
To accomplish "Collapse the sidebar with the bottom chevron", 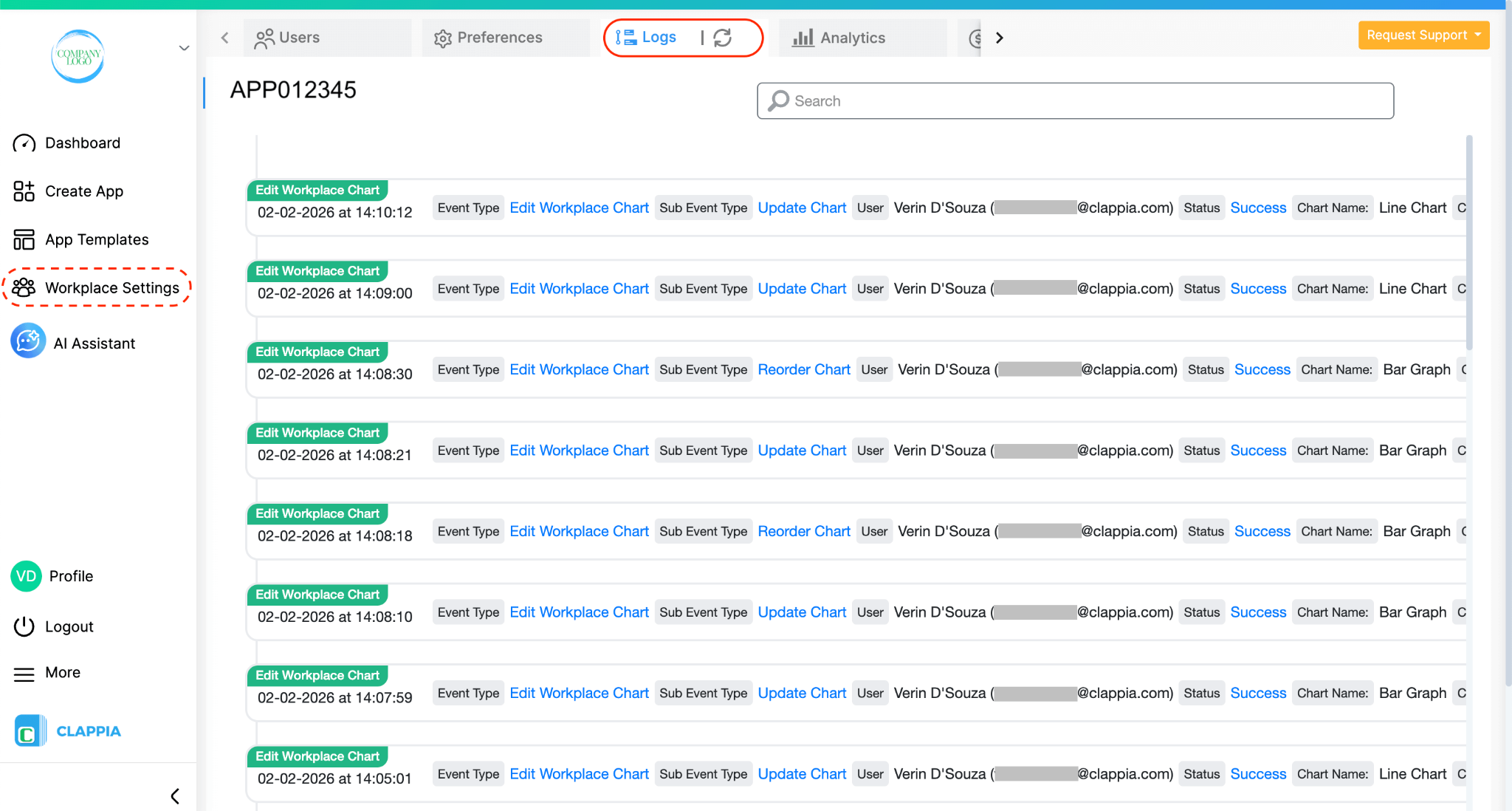I will (175, 795).
